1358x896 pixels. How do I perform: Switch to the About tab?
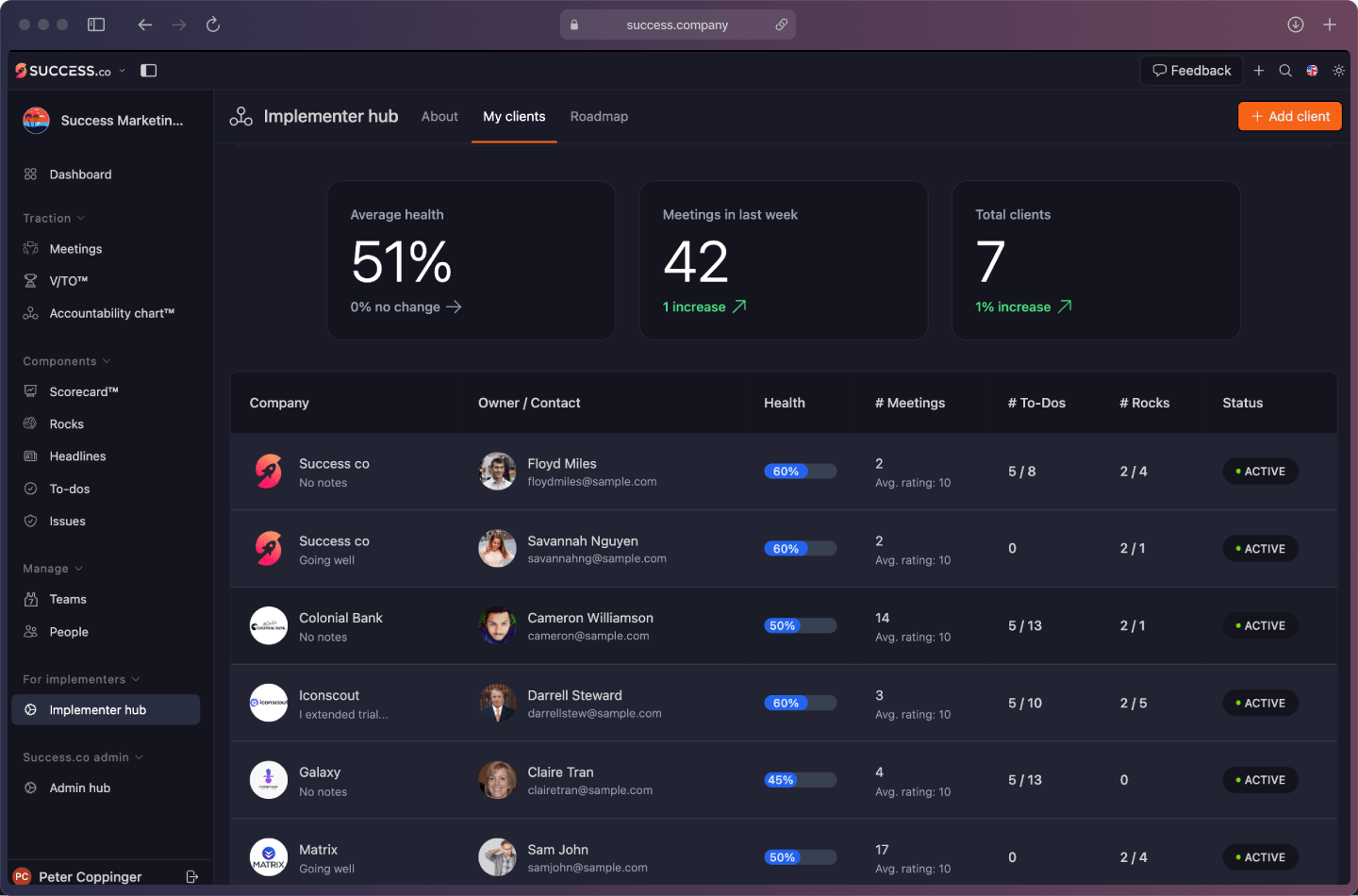439,116
